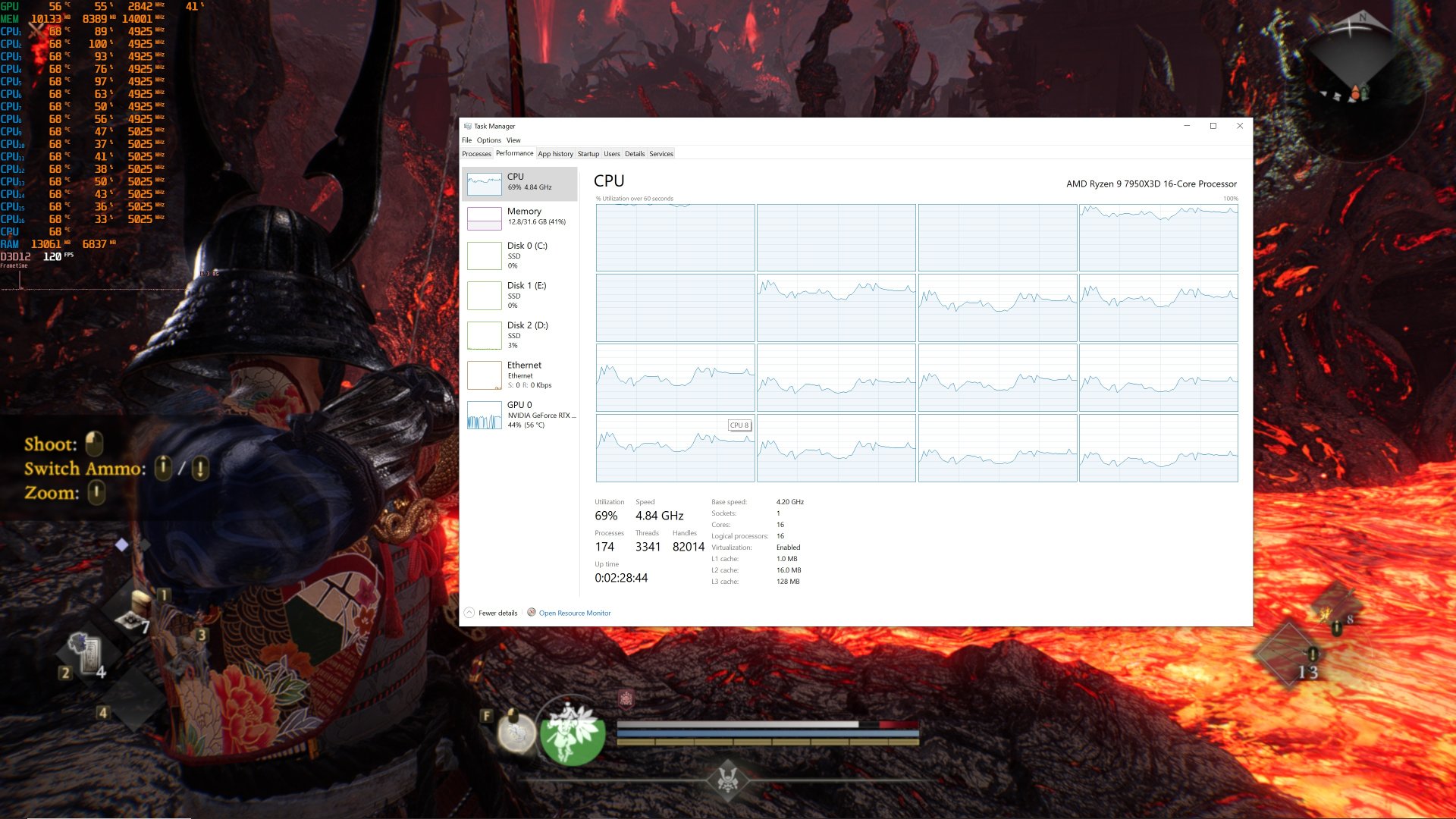Select Disk 1 (E:) in the sidebar
This screenshot has height=819, width=1456.
[520, 297]
